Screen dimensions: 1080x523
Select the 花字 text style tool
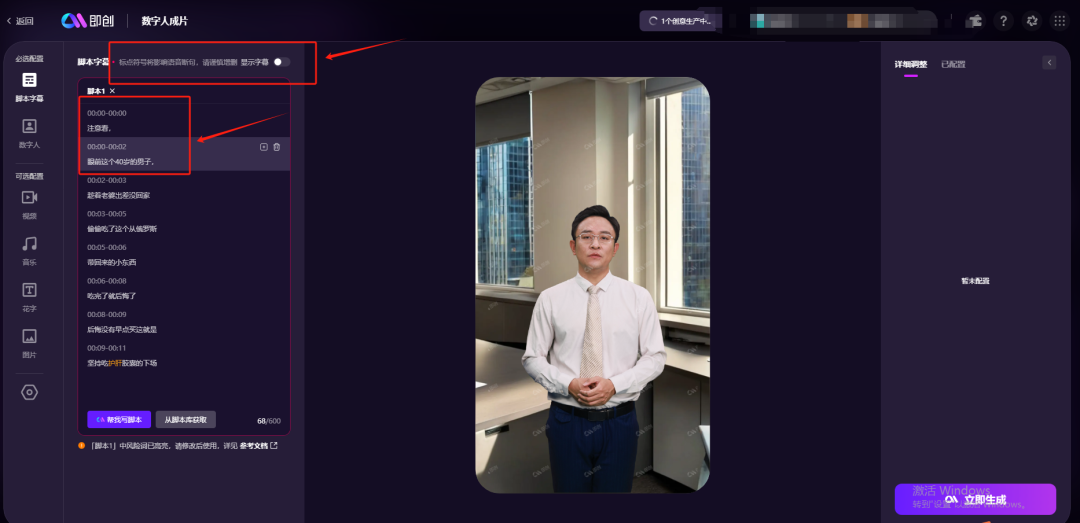pyautogui.click(x=29, y=295)
